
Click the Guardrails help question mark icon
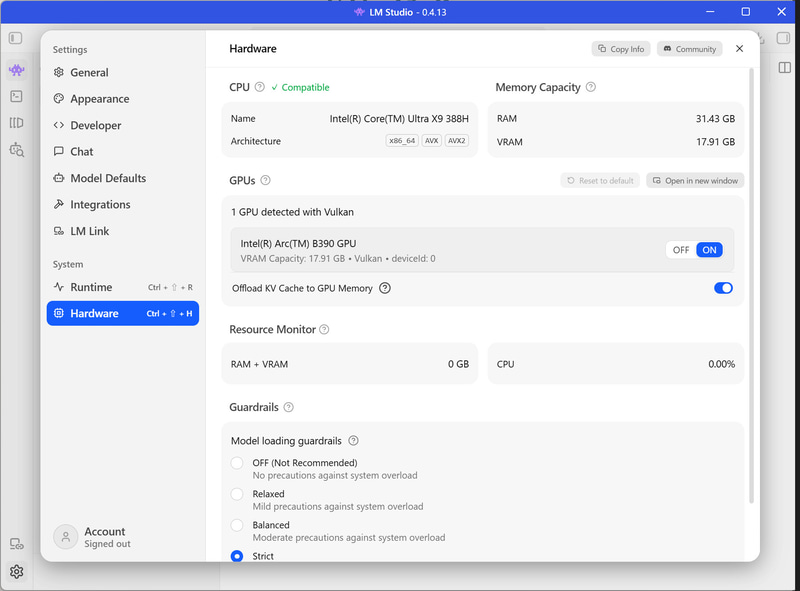(x=288, y=407)
